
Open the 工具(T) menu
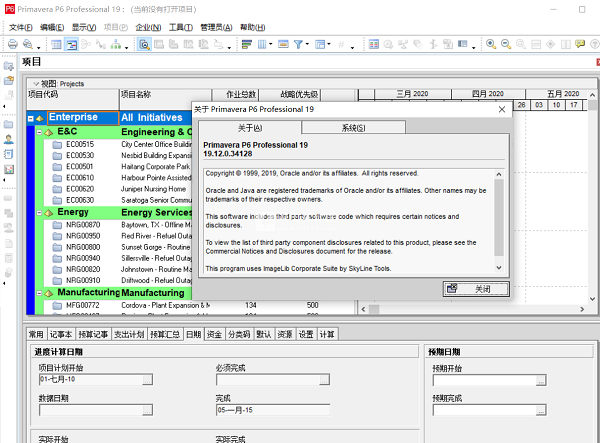click(180, 27)
